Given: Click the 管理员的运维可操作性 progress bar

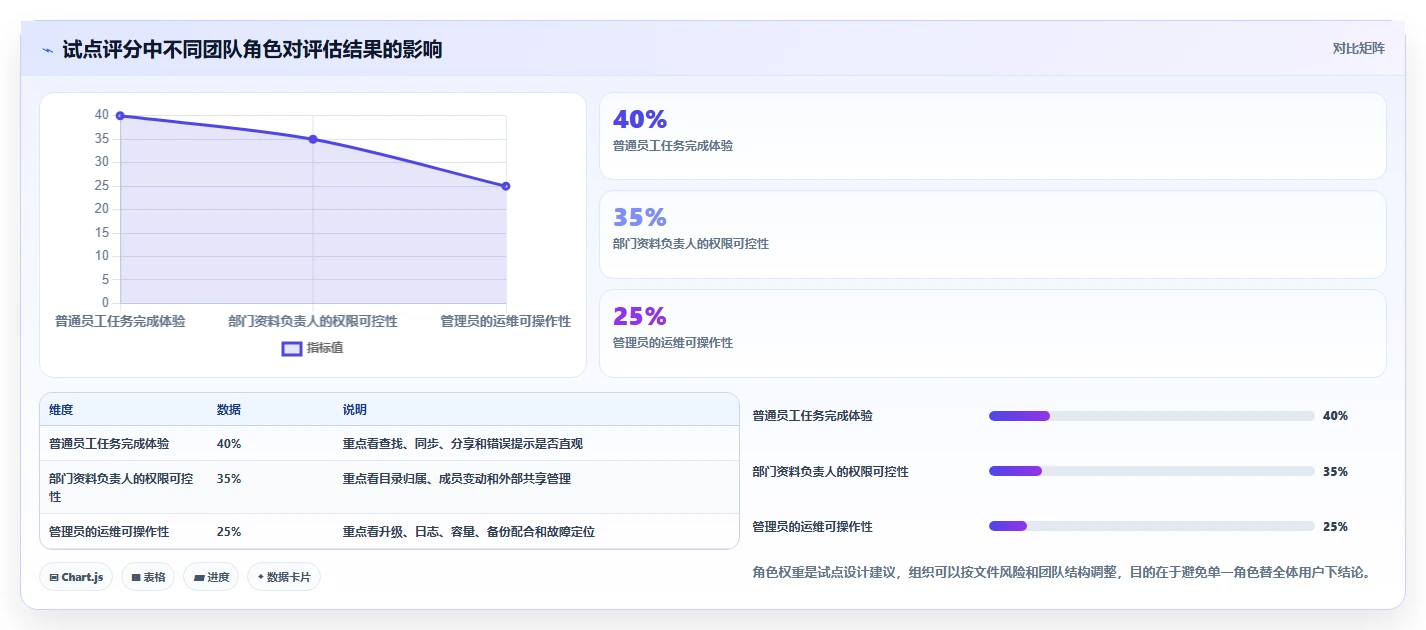Looking at the screenshot, I should pos(1151,526).
